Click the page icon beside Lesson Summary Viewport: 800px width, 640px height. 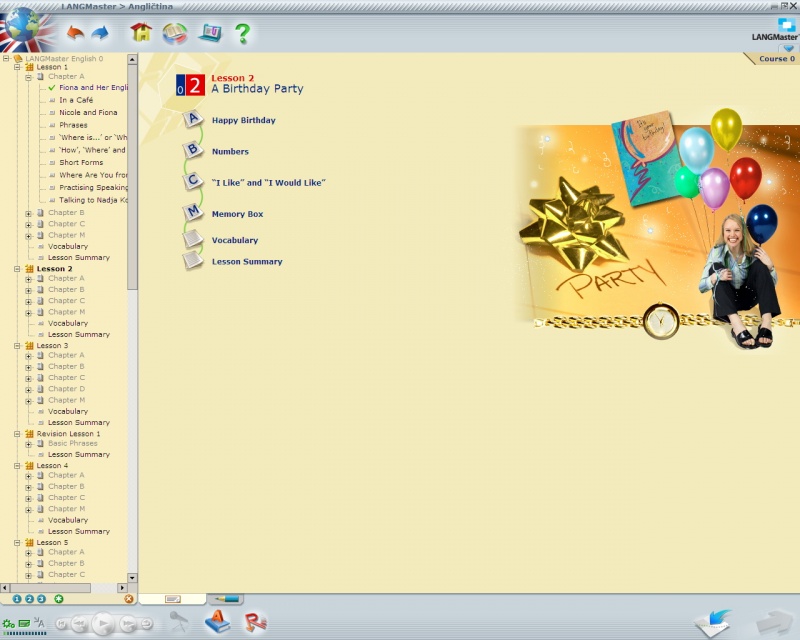click(x=193, y=260)
